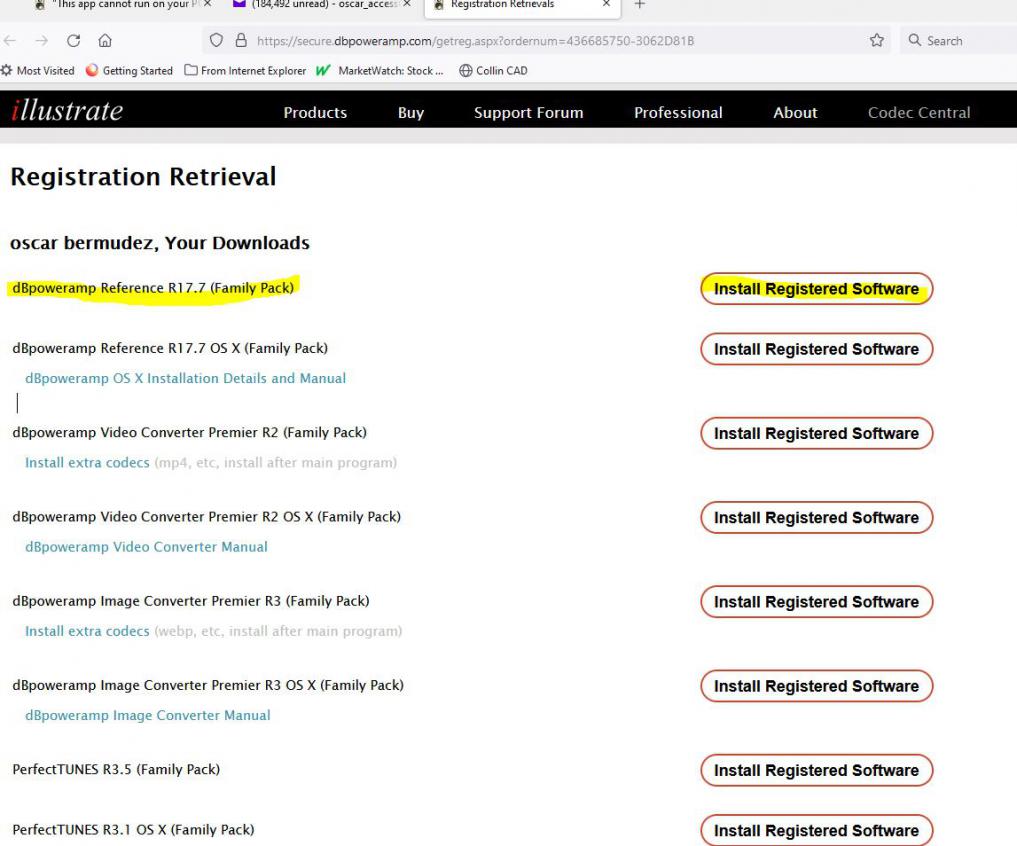The height and width of the screenshot is (846, 1017).
Task: Open a new tab with the plus icon
Action: click(640, 5)
